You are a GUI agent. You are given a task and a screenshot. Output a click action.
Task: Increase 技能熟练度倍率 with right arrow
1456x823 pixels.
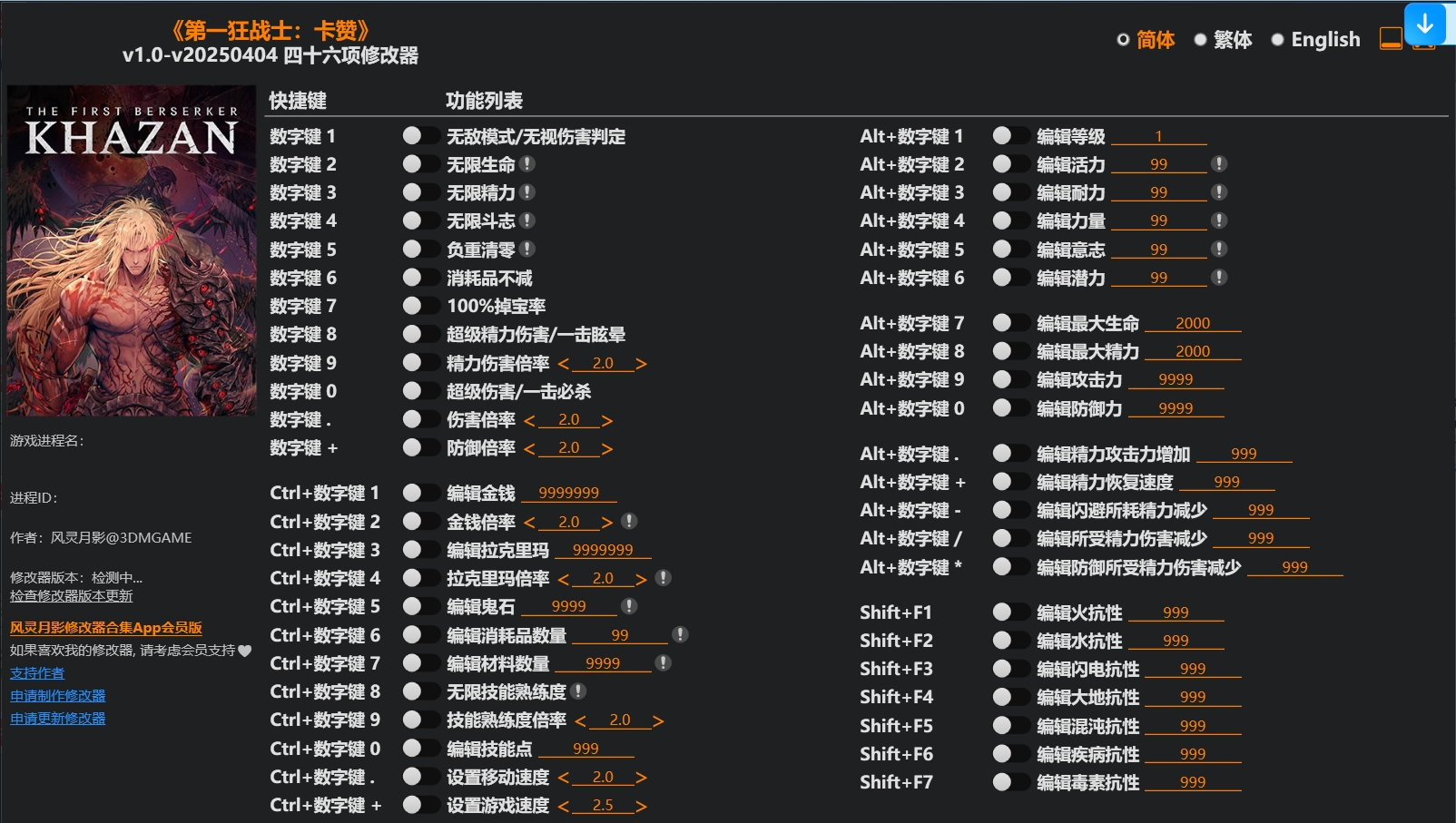[658, 721]
